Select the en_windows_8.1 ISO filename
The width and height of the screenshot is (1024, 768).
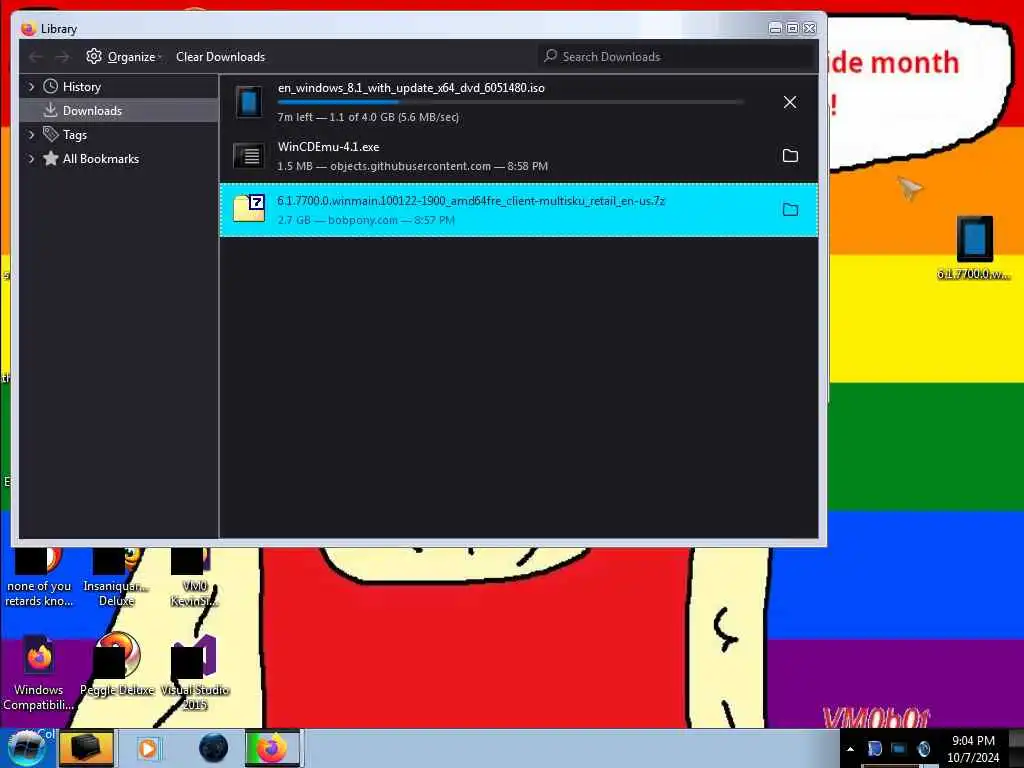(x=411, y=88)
